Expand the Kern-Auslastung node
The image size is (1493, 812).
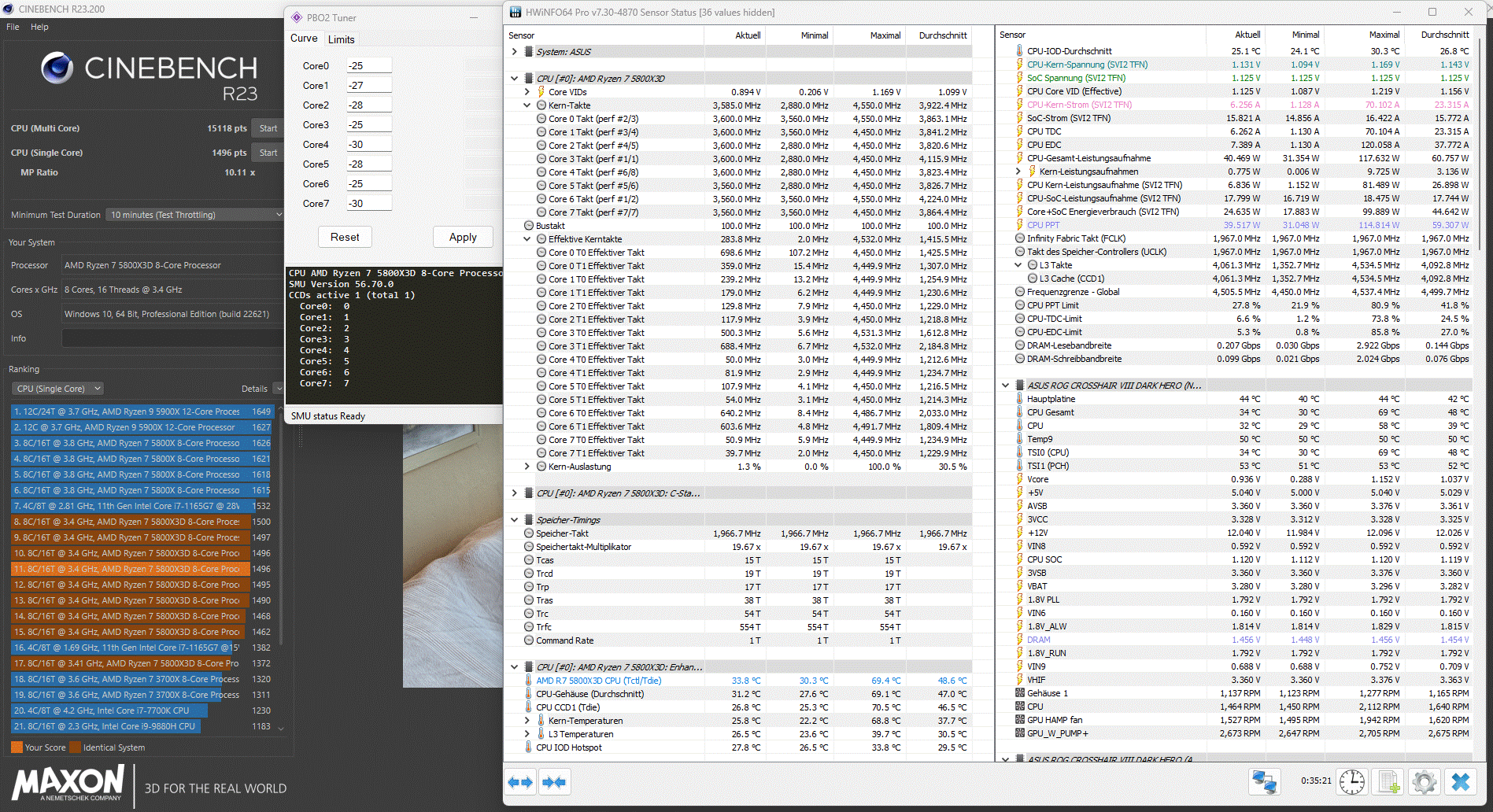527,467
